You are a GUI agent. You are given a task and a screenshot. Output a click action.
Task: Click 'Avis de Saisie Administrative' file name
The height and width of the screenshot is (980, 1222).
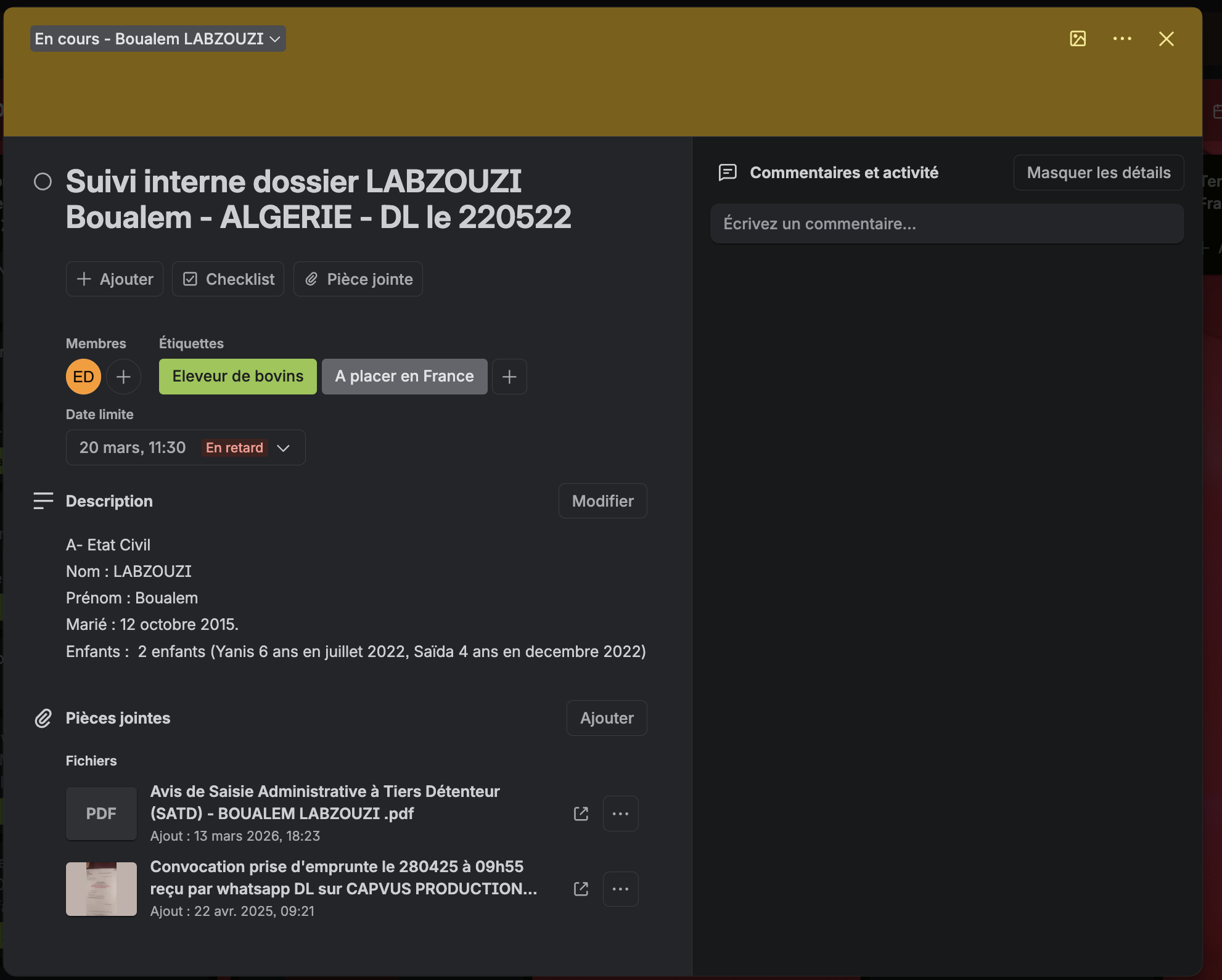click(325, 802)
